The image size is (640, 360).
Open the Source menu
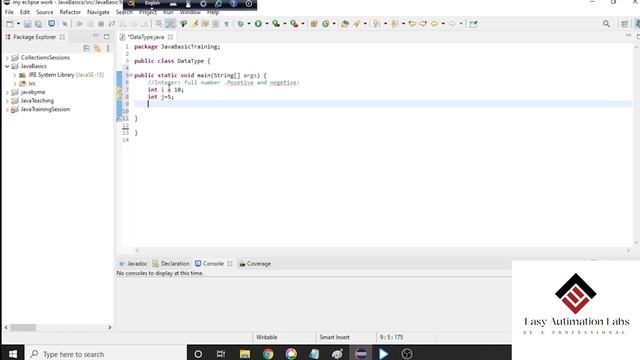click(x=44, y=12)
